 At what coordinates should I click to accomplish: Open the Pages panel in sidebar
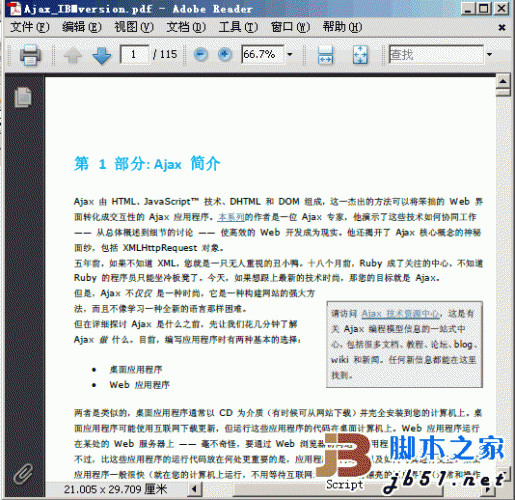23,97
